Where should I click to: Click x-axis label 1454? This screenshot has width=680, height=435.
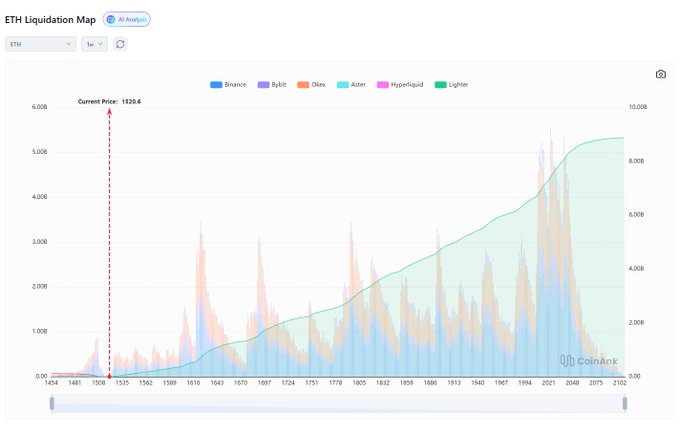[51, 383]
